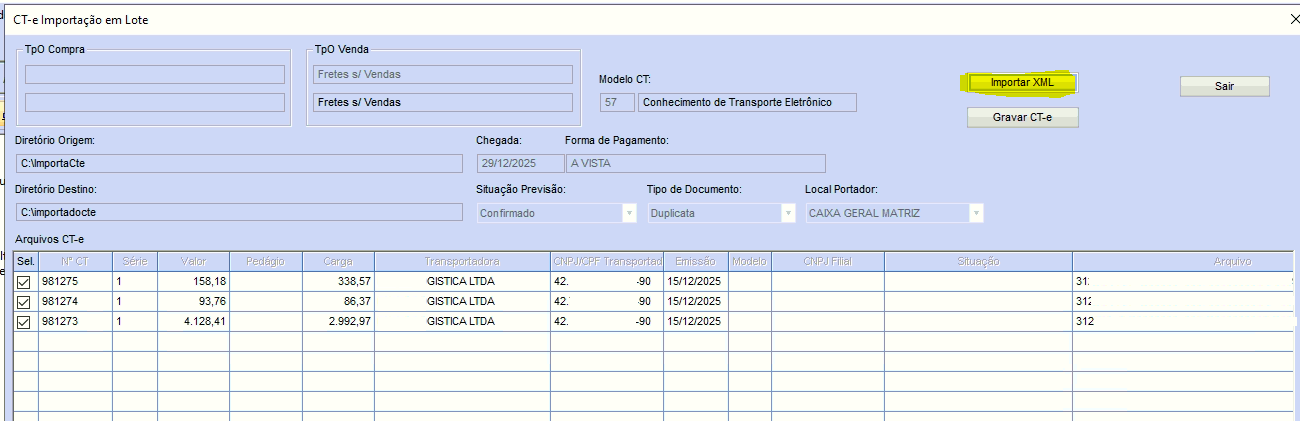
Task: Expand the Tipo de Documento dropdown
Action: click(788, 213)
